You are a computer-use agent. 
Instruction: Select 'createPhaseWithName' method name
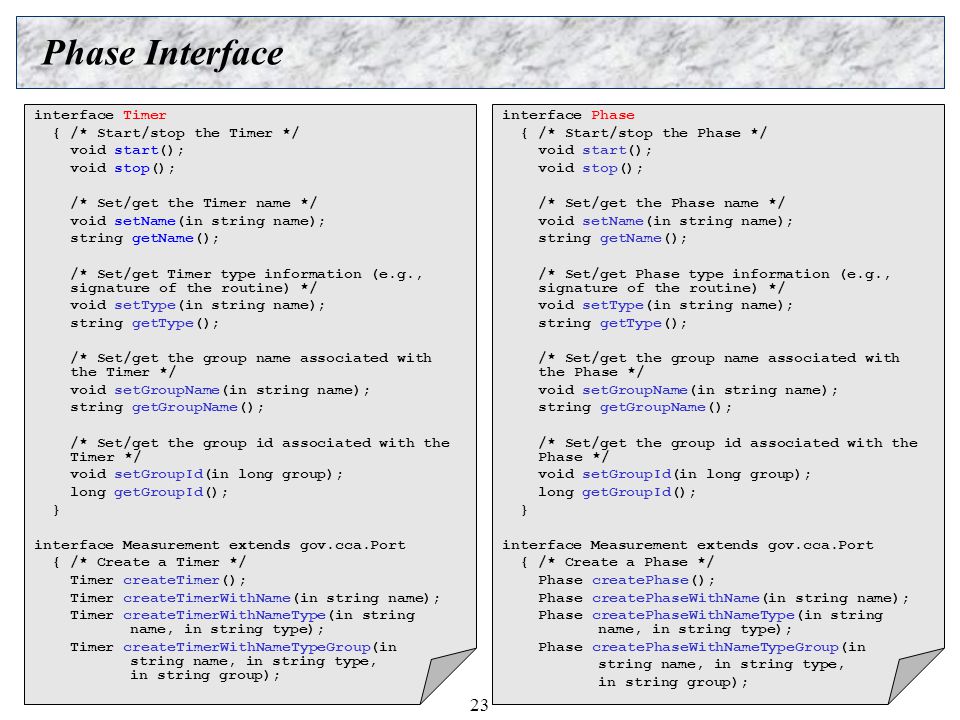click(675, 598)
